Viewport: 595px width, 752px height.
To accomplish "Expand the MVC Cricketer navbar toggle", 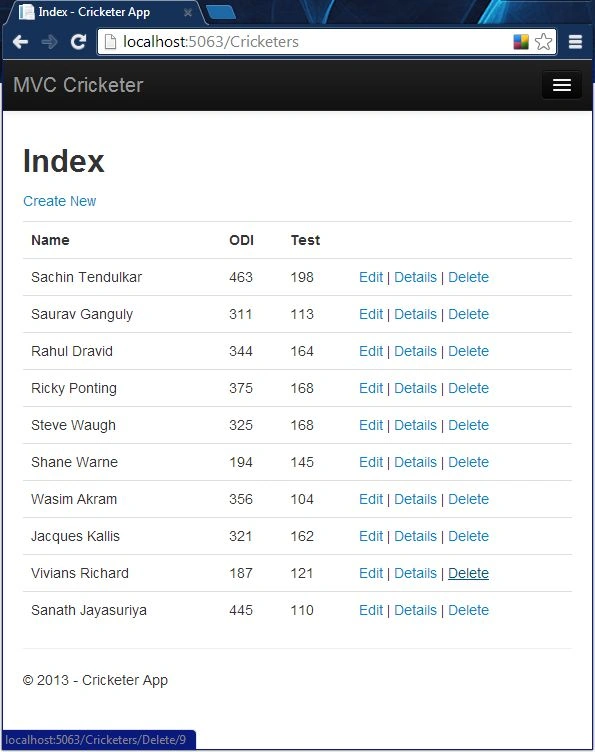I will [561, 85].
